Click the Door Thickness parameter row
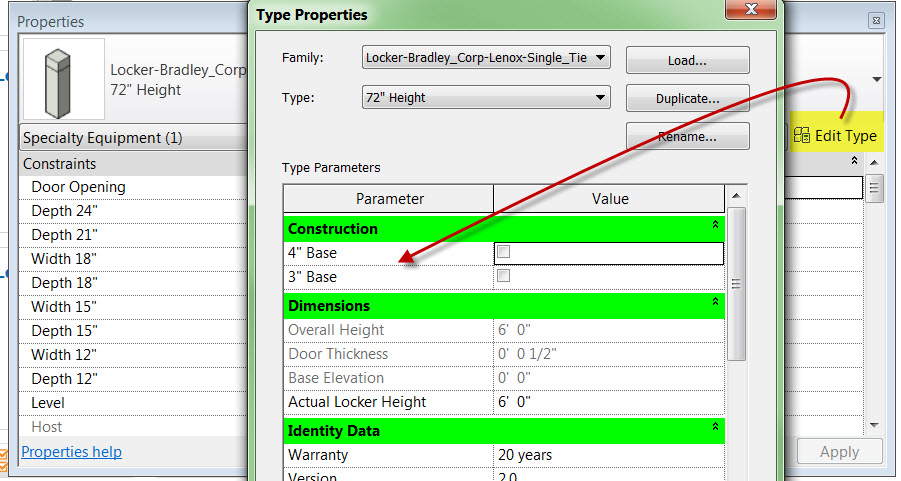 pos(504,355)
